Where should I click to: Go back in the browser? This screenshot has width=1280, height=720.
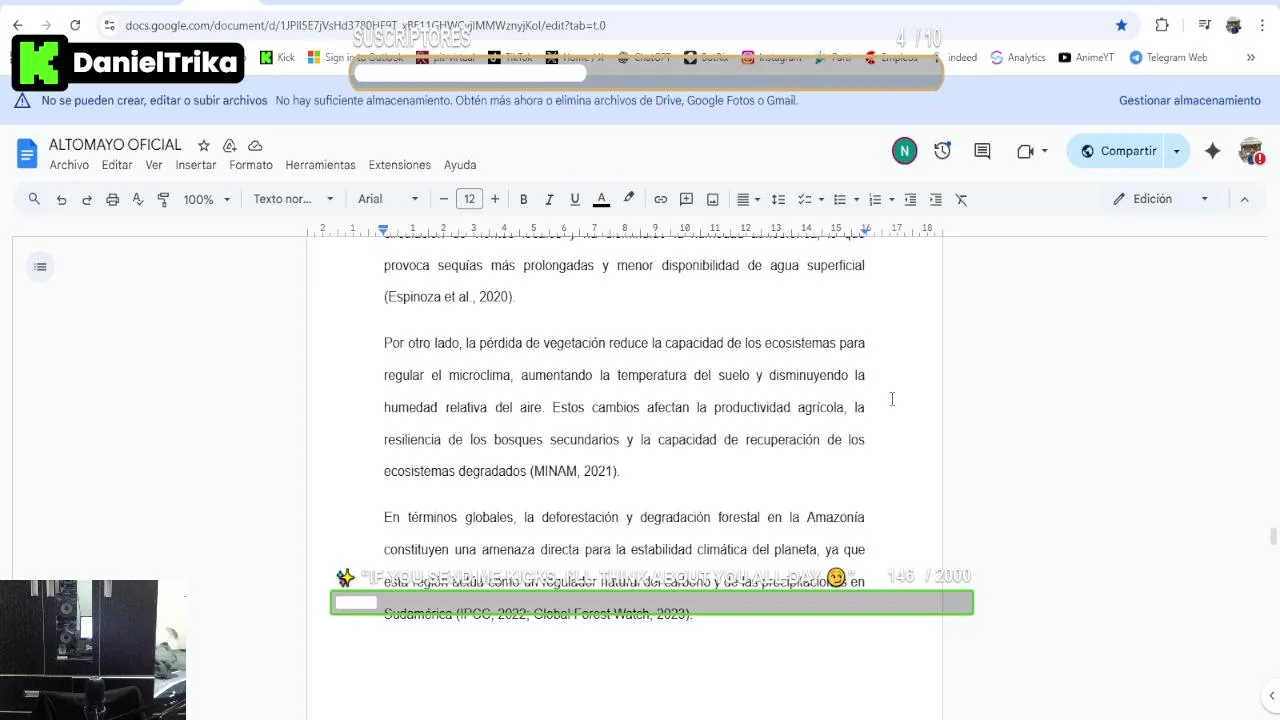[x=18, y=25]
